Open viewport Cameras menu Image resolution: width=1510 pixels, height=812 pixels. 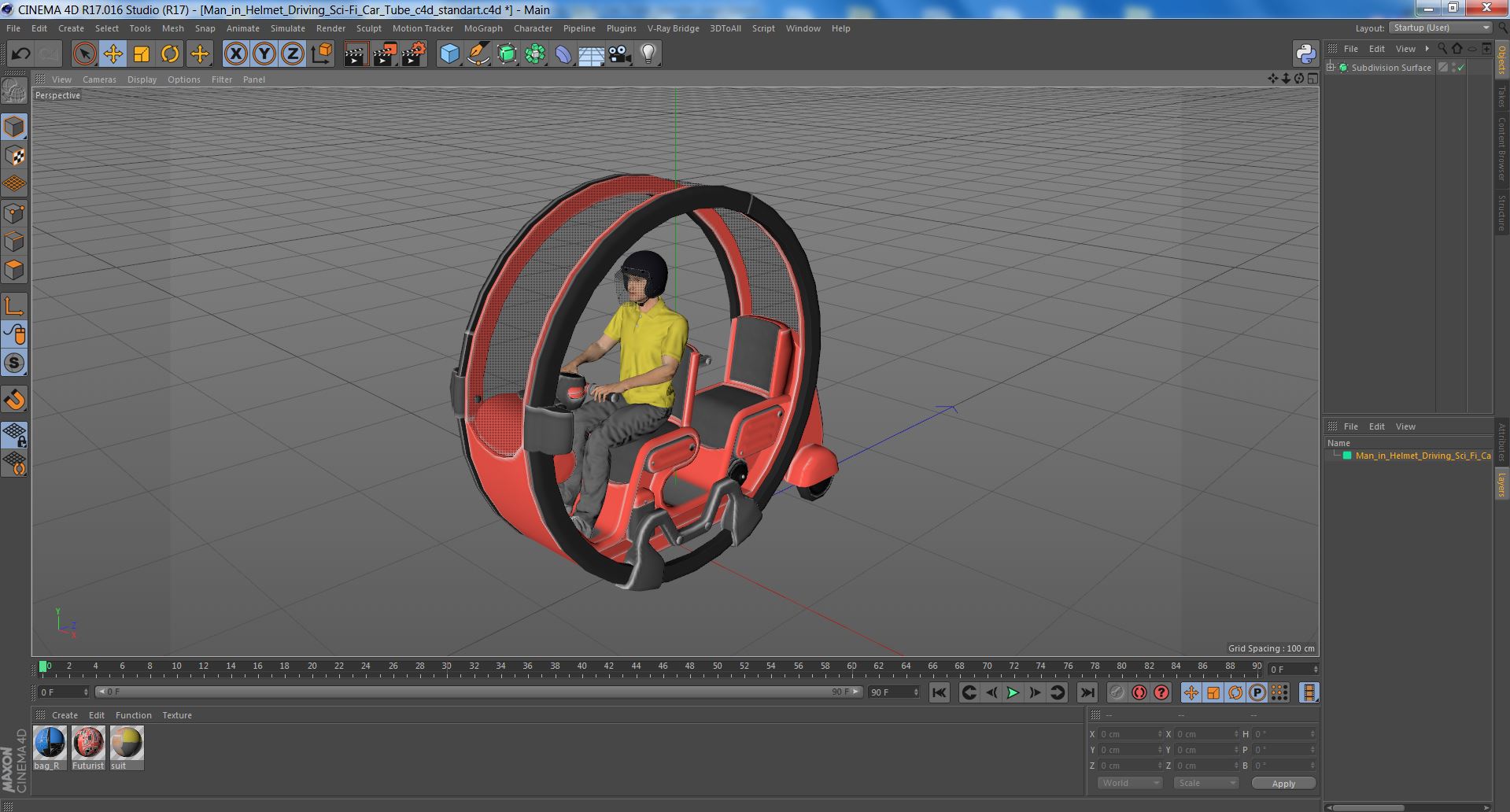pyautogui.click(x=99, y=79)
